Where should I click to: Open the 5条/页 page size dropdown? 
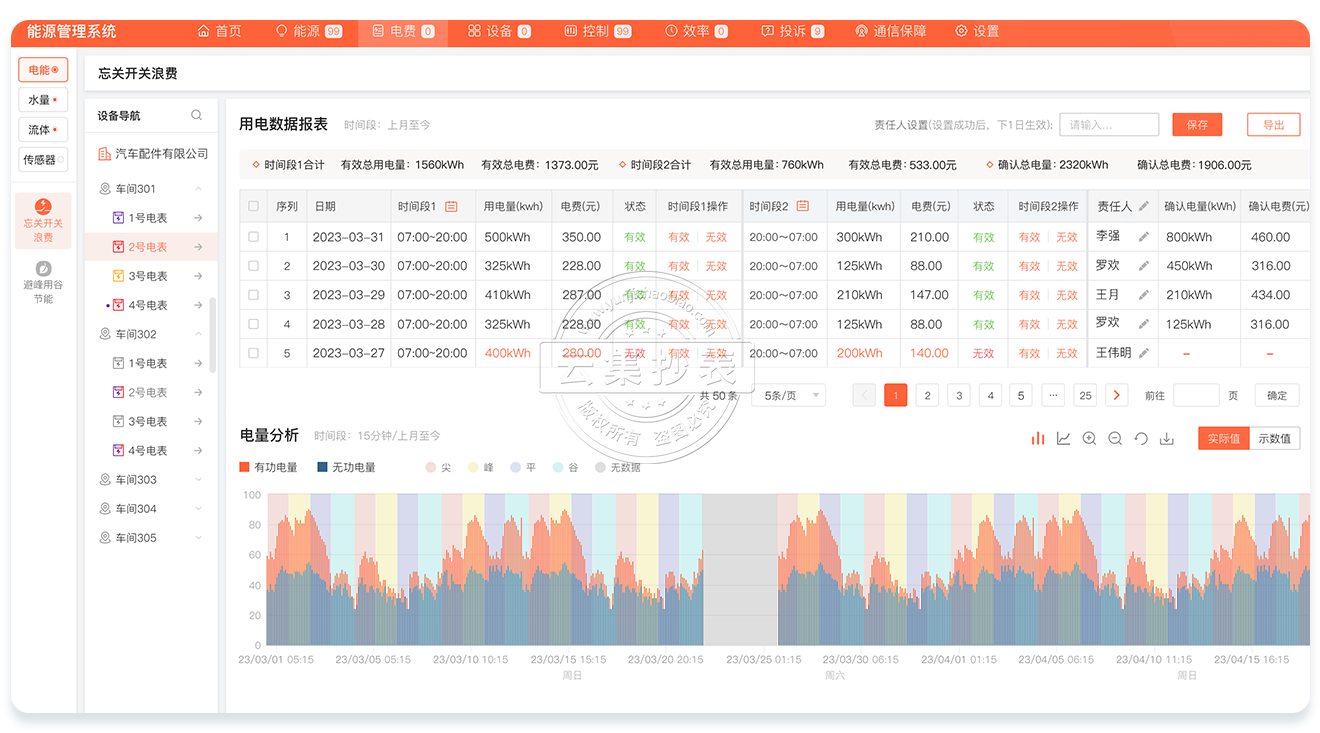[x=789, y=395]
